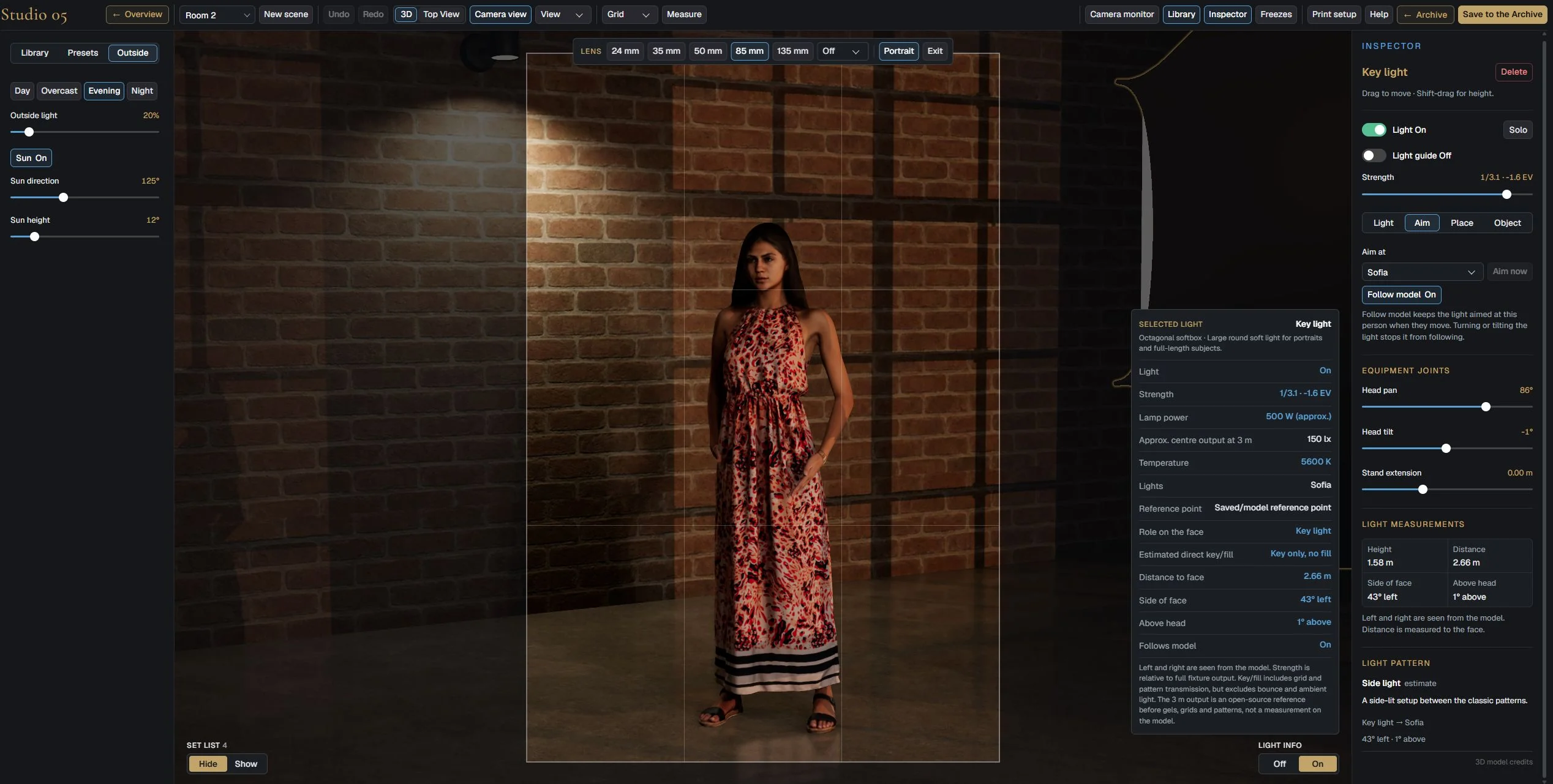Image resolution: width=1553 pixels, height=784 pixels.
Task: Toggle the Light On switch
Action: (1374, 130)
